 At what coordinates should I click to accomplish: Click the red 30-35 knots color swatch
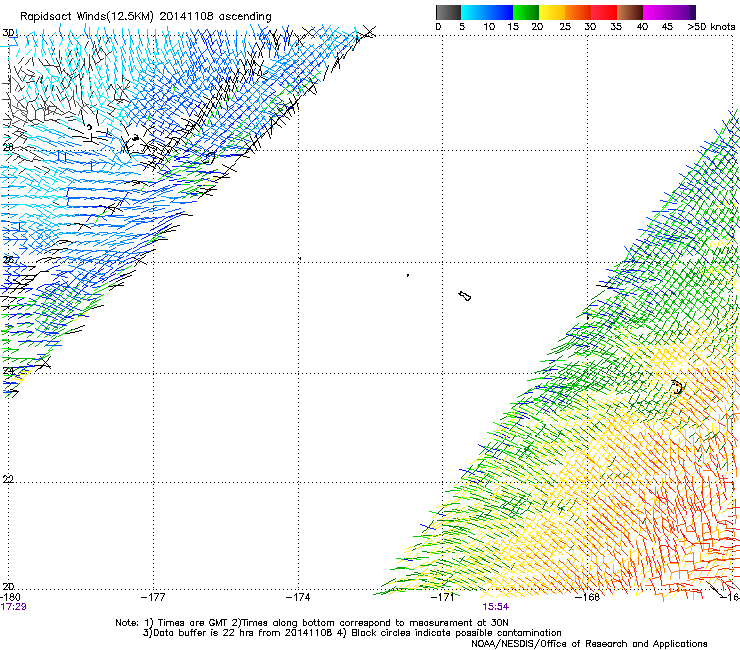[x=604, y=12]
